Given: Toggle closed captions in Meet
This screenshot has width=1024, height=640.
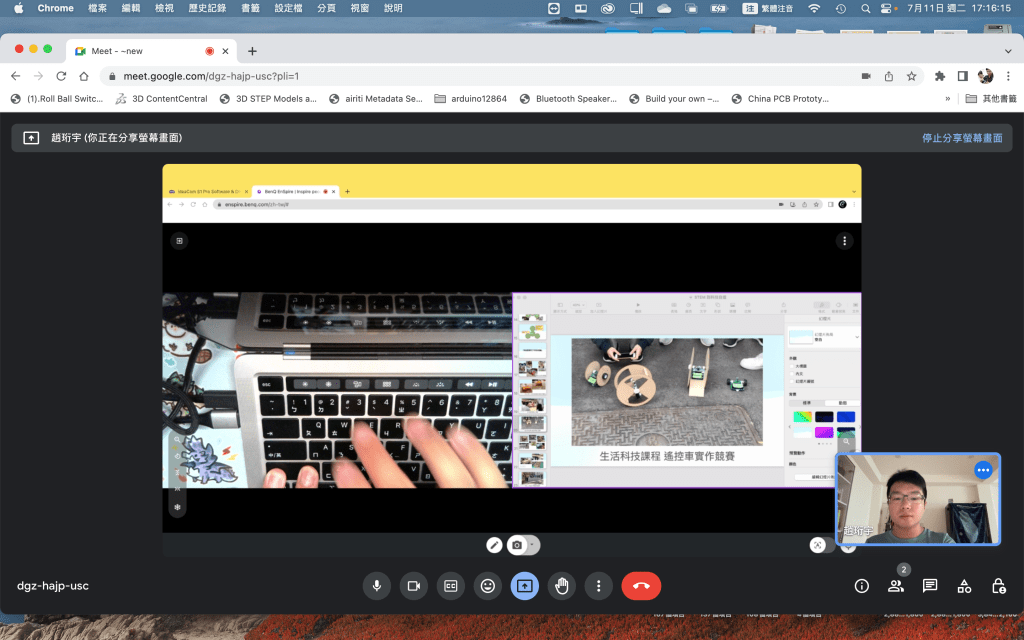Looking at the screenshot, I should point(450,586).
